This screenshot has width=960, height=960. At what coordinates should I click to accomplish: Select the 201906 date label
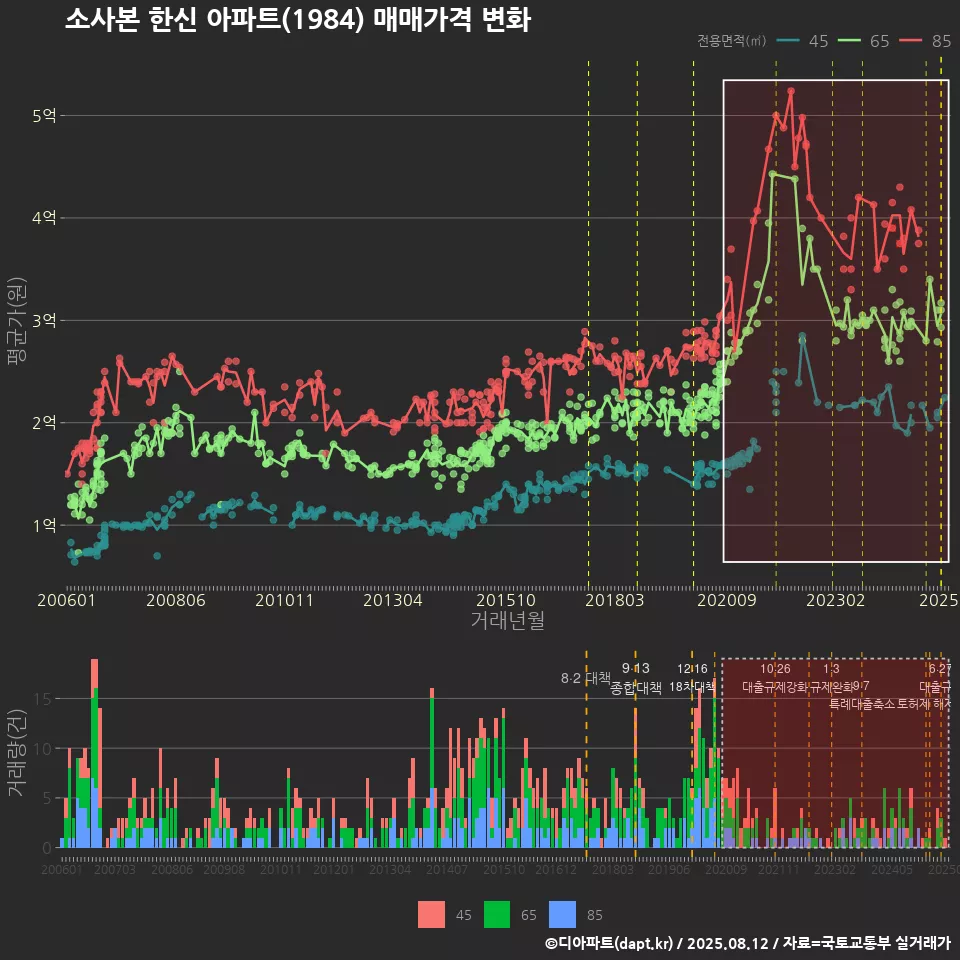(x=669, y=869)
